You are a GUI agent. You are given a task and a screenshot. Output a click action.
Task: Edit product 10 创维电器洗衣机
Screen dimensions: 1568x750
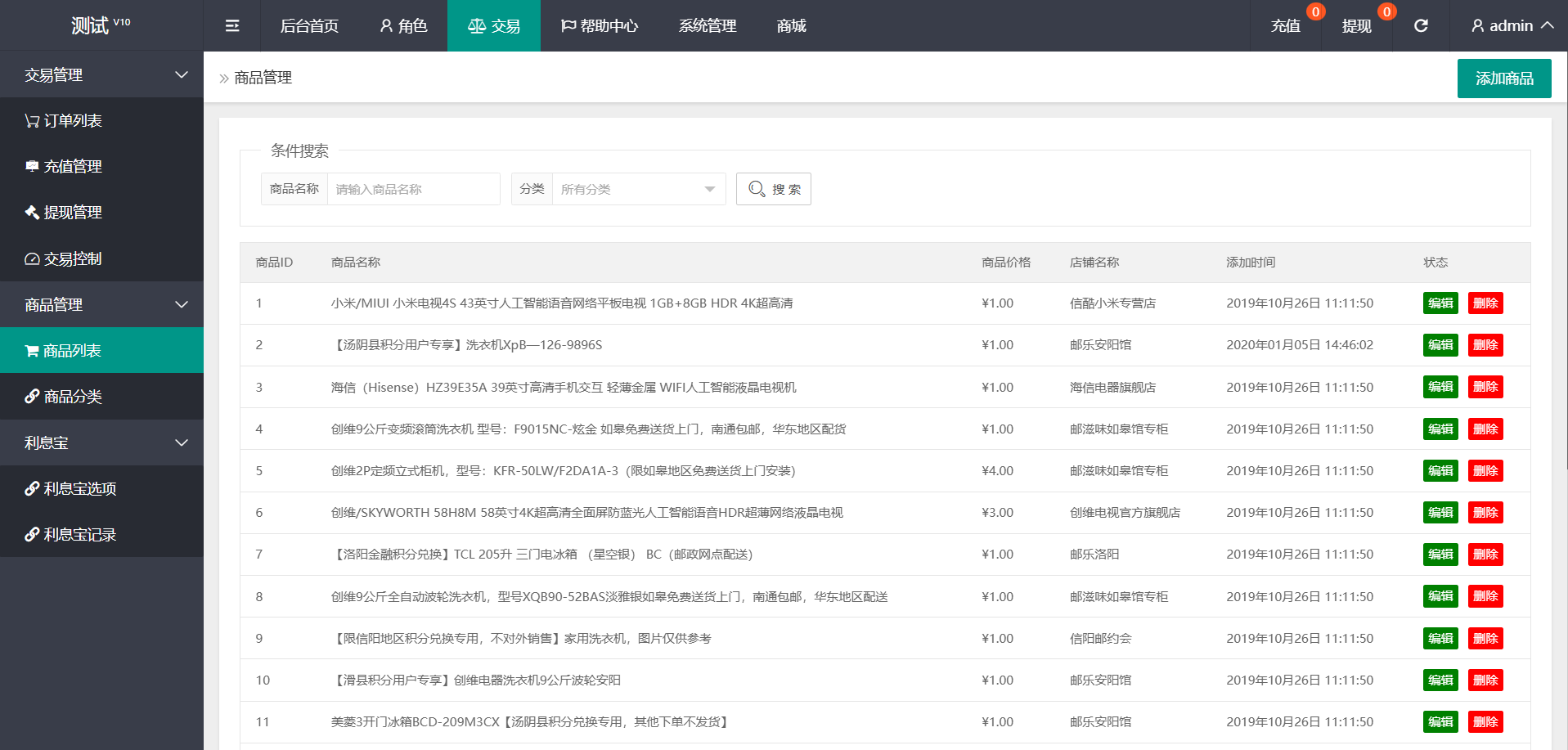coord(1440,680)
